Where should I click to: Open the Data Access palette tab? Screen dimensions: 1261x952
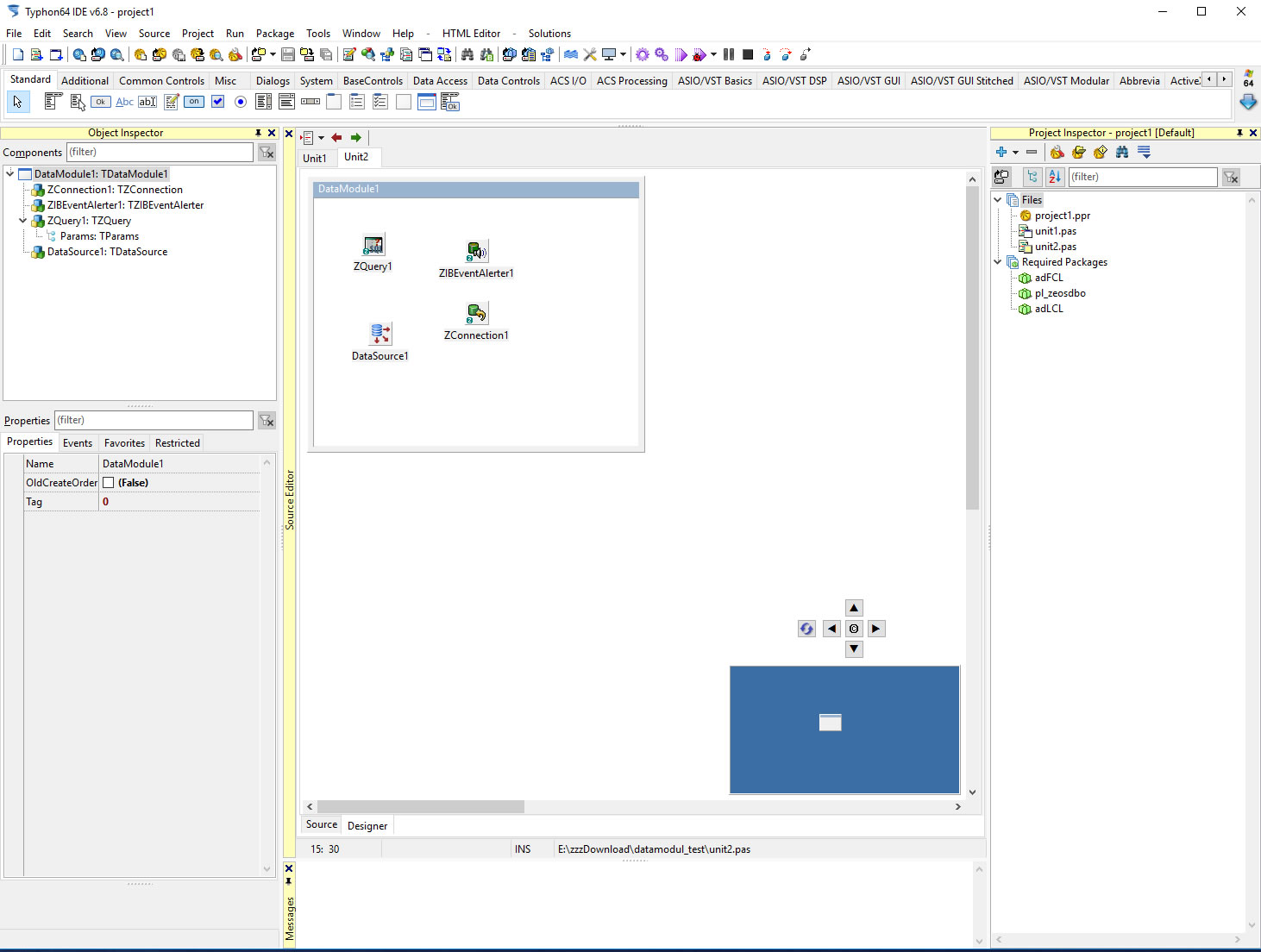440,80
